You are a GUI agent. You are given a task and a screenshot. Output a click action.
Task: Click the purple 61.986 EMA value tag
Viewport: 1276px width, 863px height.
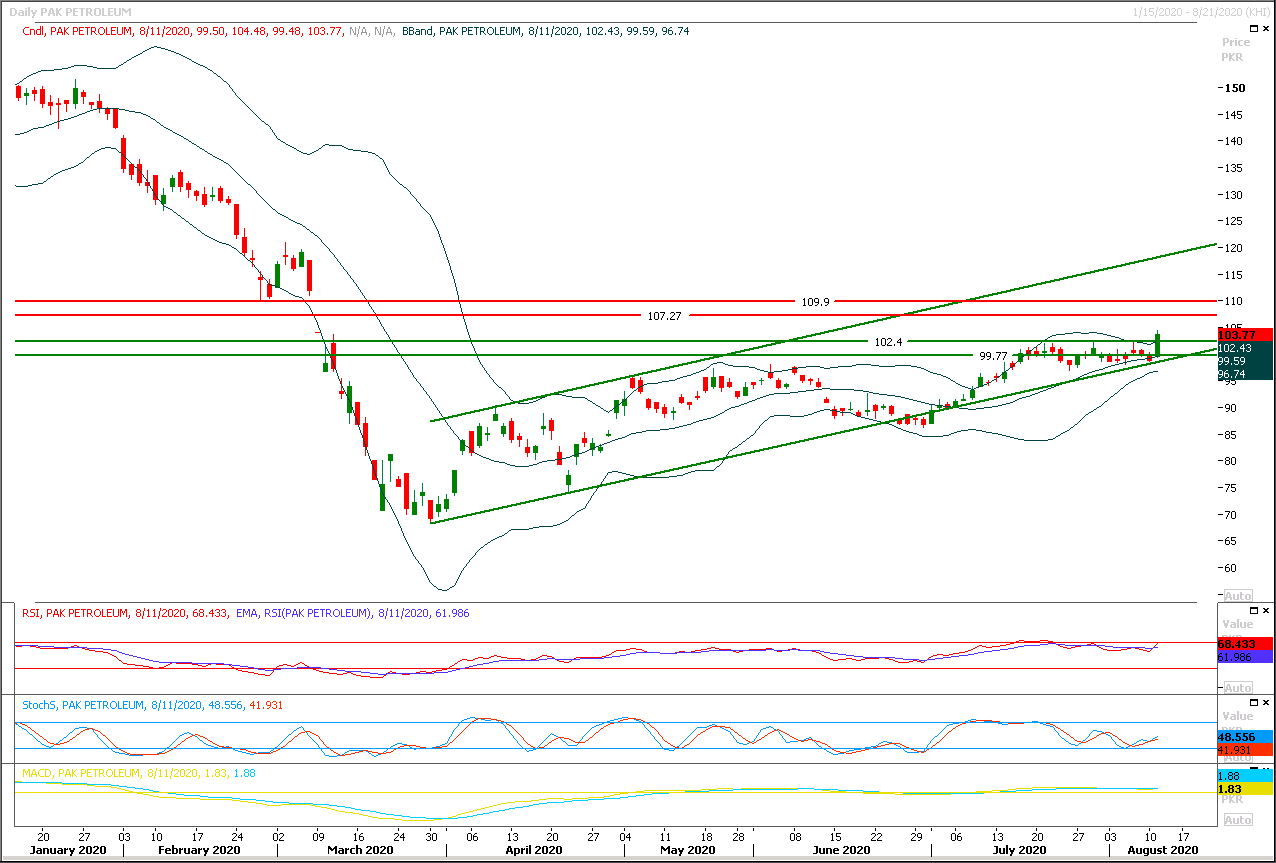coord(1244,657)
